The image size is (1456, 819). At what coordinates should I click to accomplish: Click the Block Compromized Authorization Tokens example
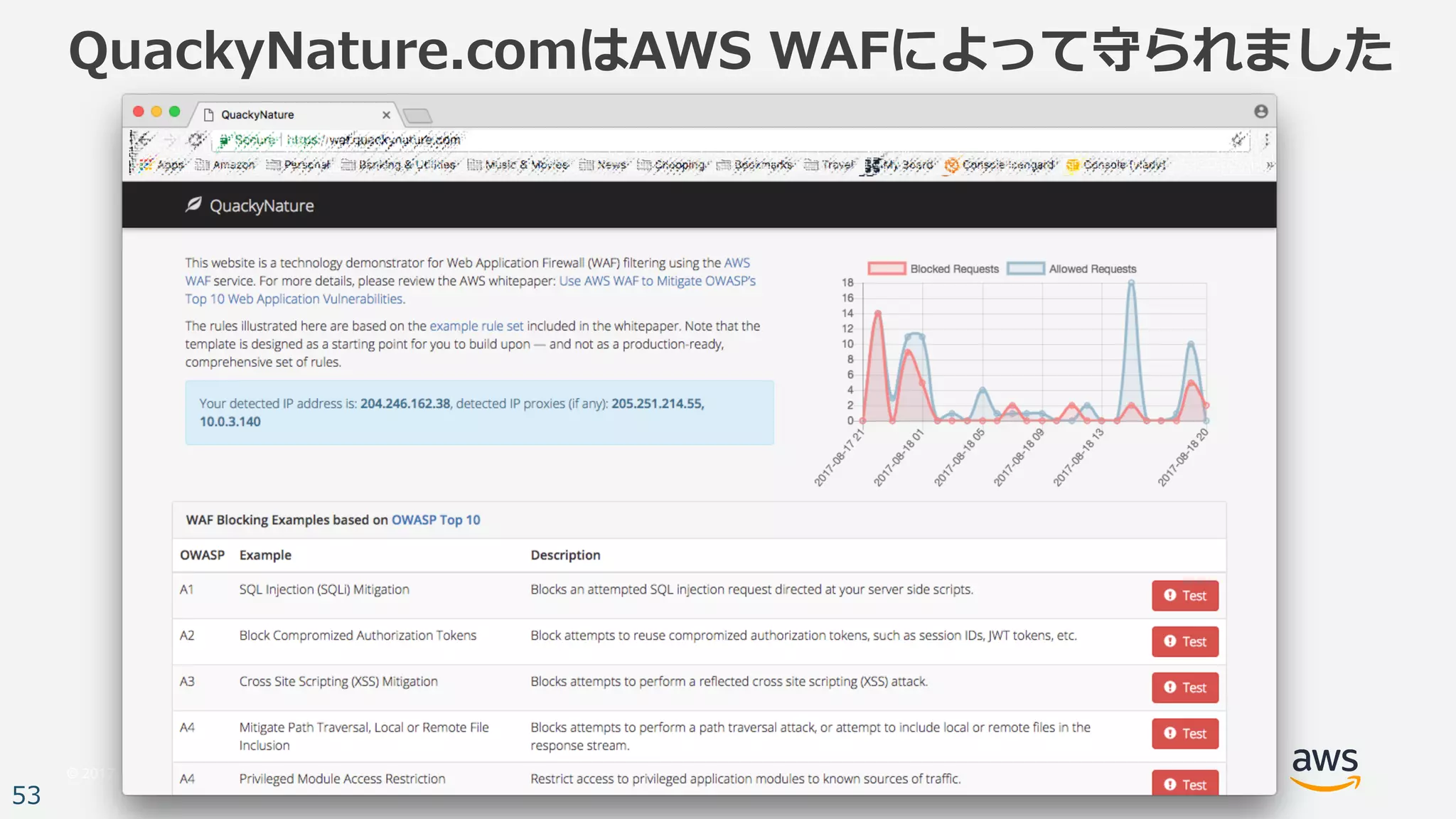[358, 636]
